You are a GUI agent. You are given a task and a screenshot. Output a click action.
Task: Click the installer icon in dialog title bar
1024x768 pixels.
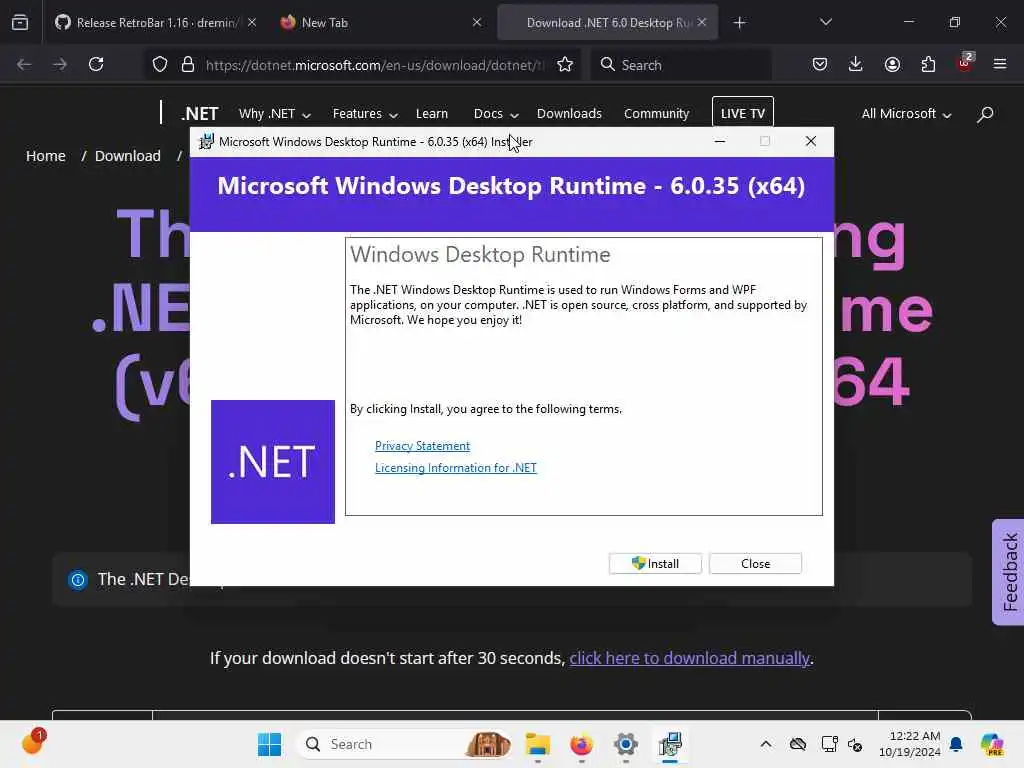pos(206,142)
